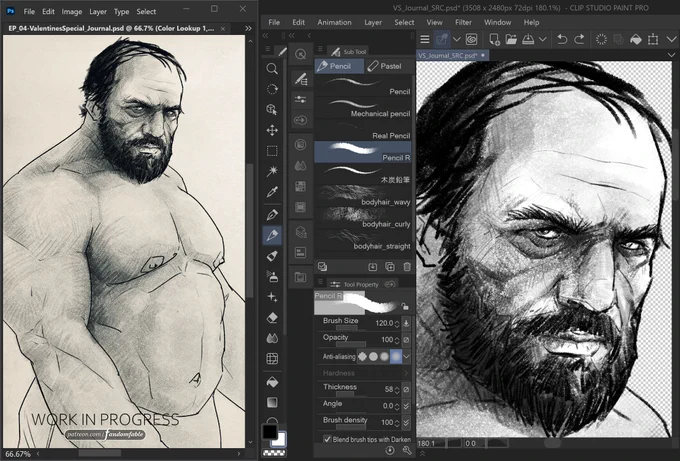Open Thickness dynamics button
This screenshot has height=461, width=680.
point(406,389)
